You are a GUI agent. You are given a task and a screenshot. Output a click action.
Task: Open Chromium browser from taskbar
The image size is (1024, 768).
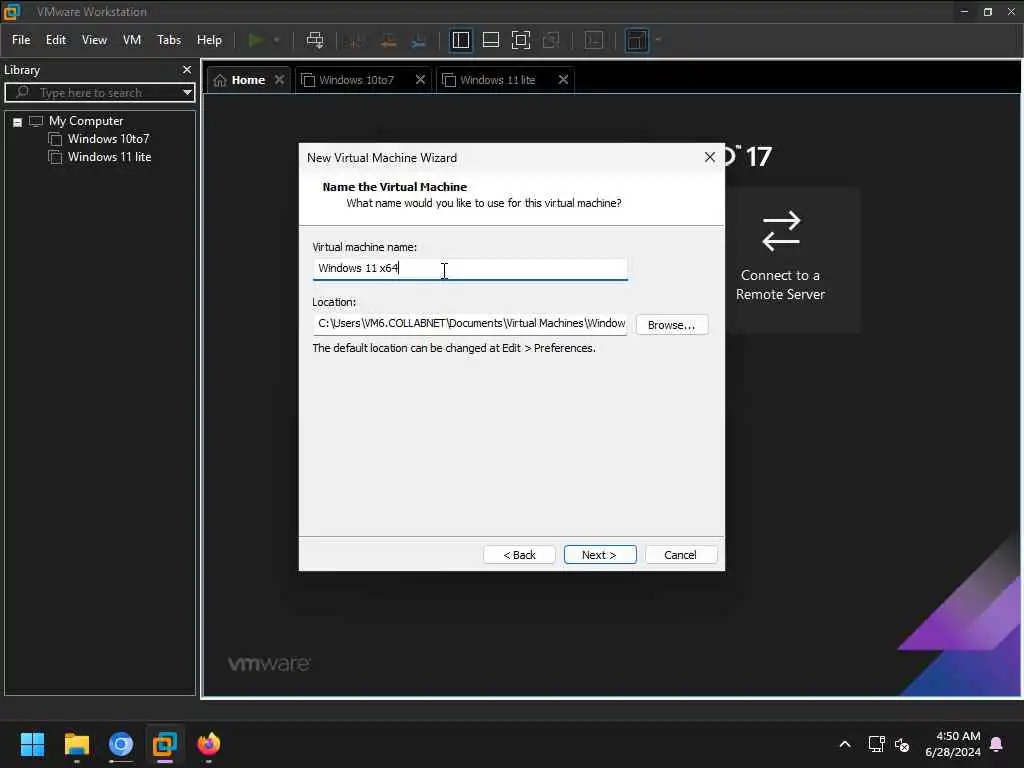coord(121,744)
